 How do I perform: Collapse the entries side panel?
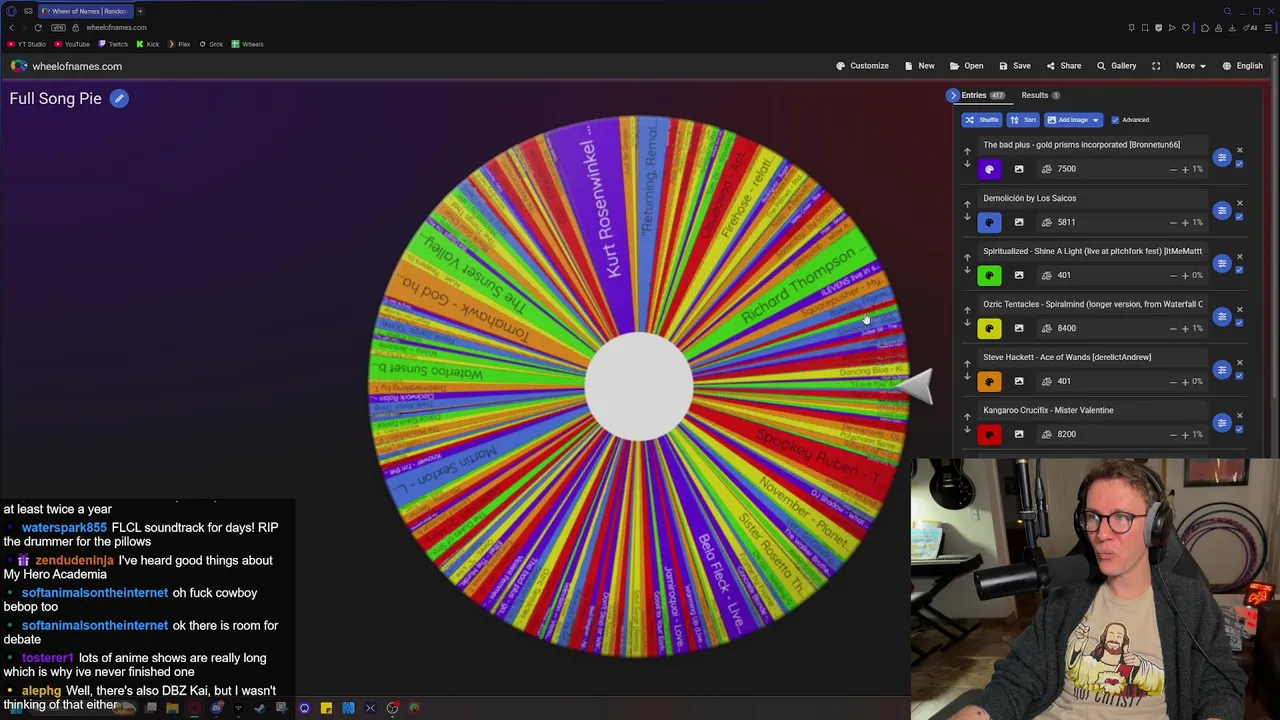pos(953,95)
